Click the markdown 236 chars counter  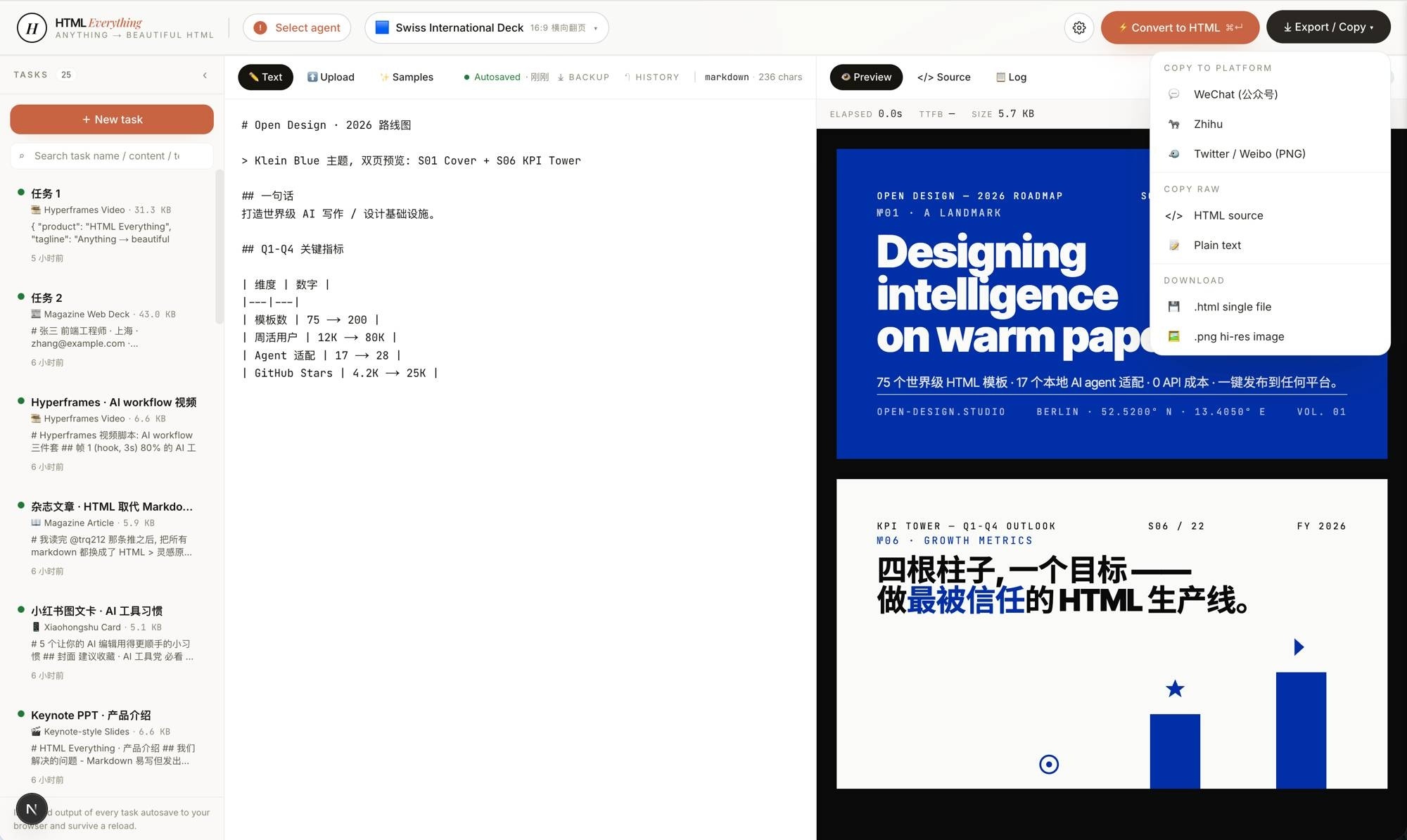[753, 77]
